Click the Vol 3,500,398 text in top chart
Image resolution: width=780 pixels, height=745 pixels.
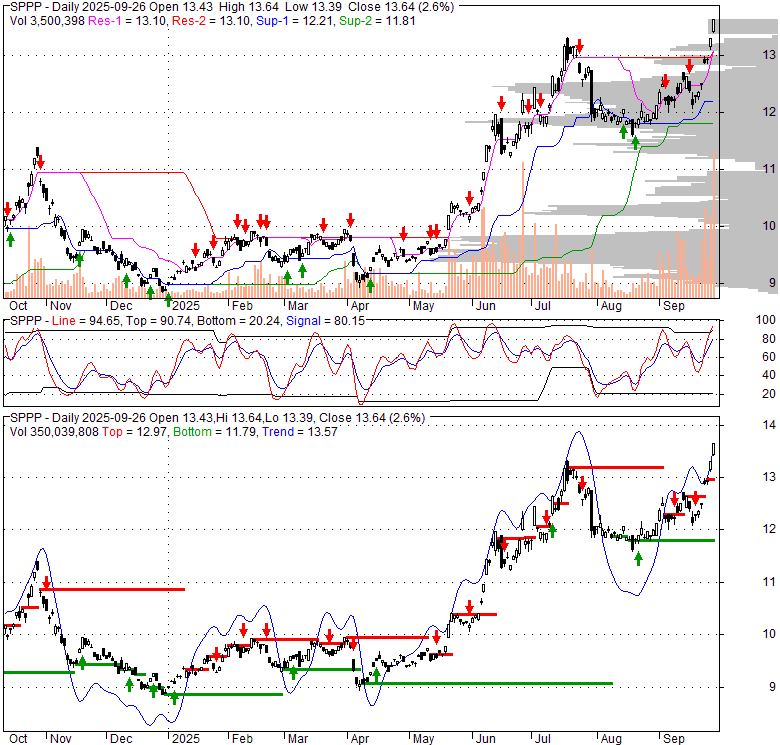click(48, 21)
